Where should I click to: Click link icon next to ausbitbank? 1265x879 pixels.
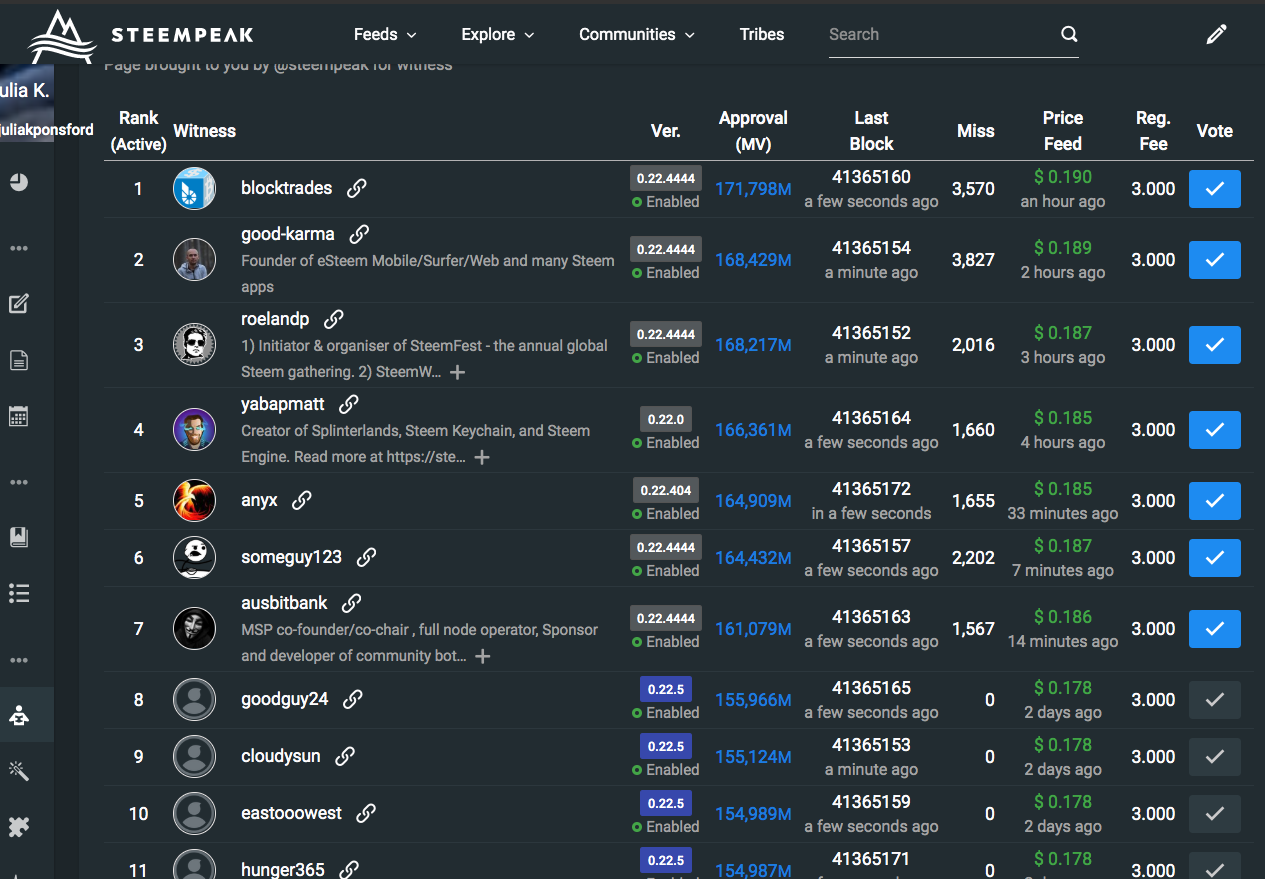point(351,603)
